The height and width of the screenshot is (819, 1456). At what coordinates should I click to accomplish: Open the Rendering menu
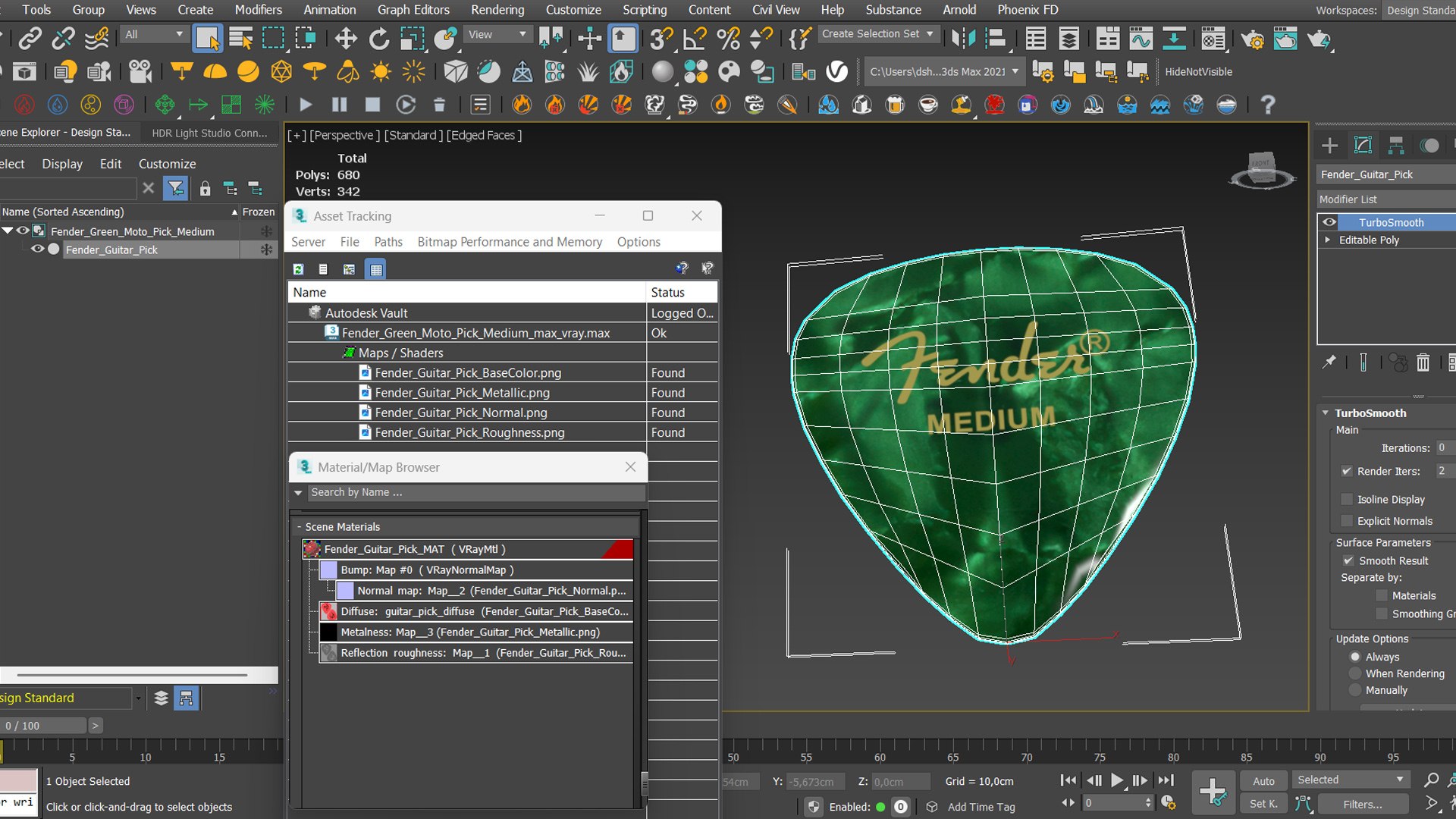[497, 10]
